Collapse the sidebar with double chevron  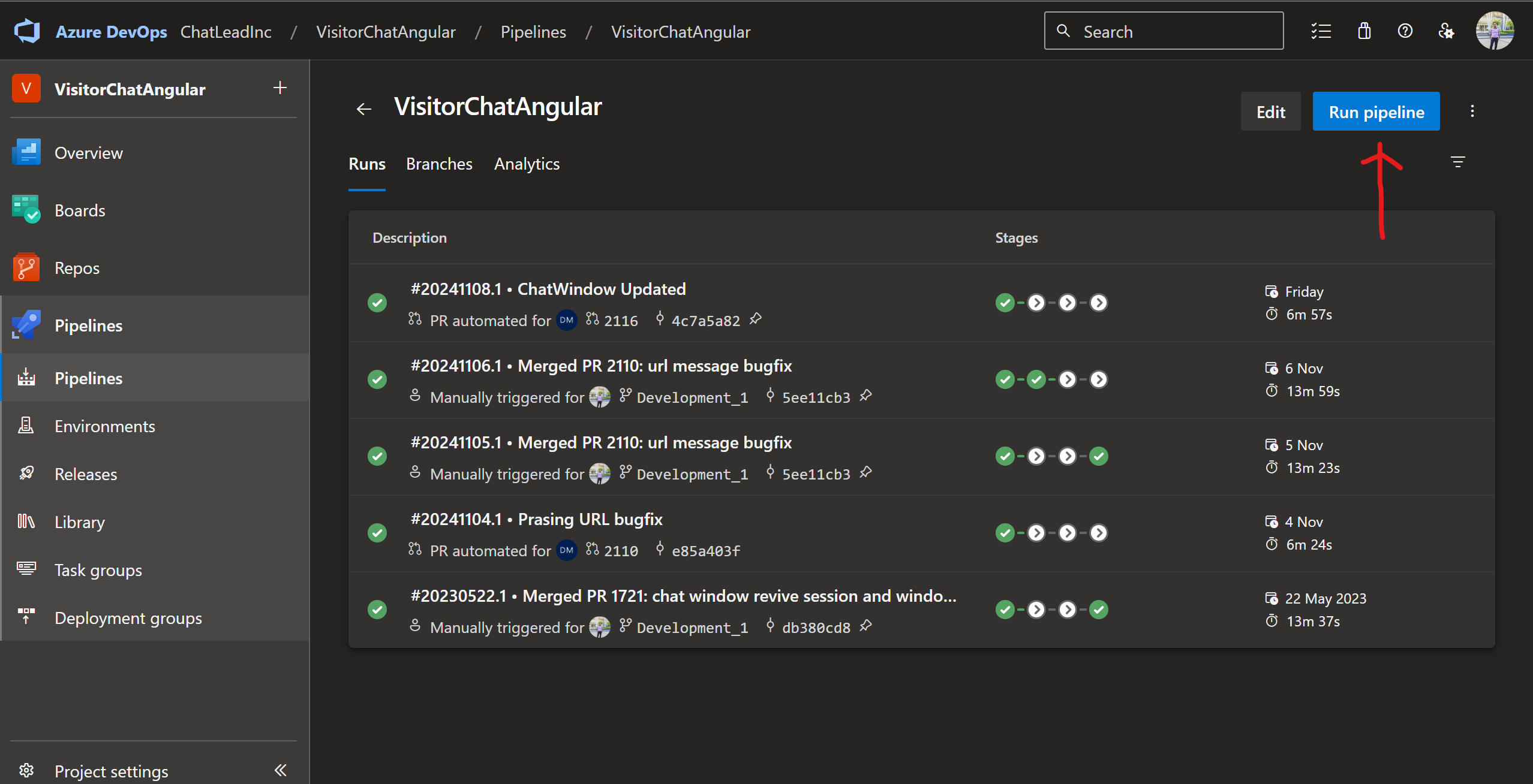280,770
